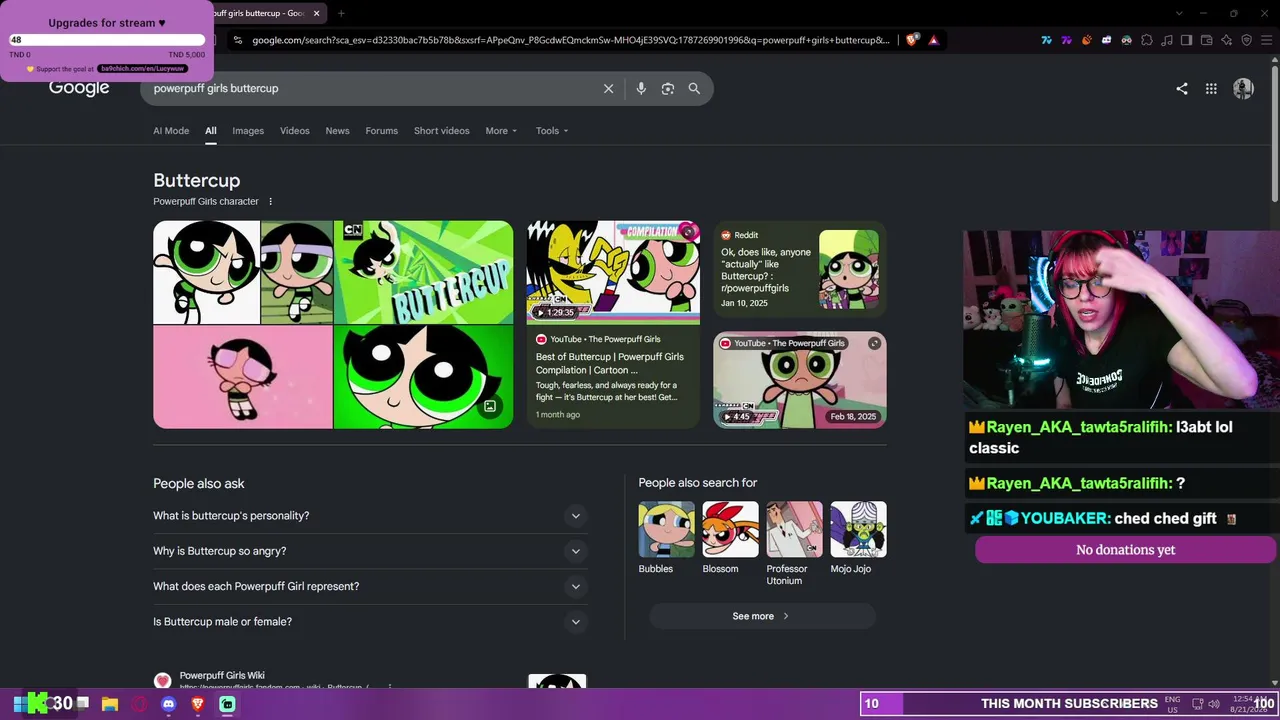Open the Brave Wallet icon
This screenshot has height=720, width=1280.
pos(1207,40)
